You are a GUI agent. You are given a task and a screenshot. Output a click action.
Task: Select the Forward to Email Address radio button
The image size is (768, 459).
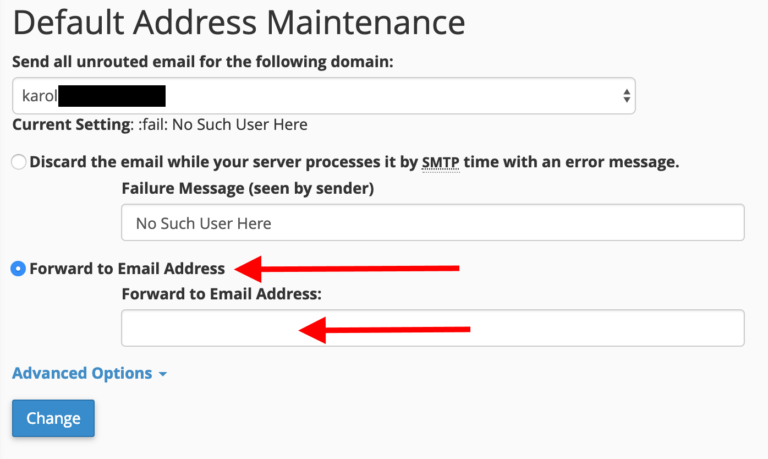click(19, 269)
